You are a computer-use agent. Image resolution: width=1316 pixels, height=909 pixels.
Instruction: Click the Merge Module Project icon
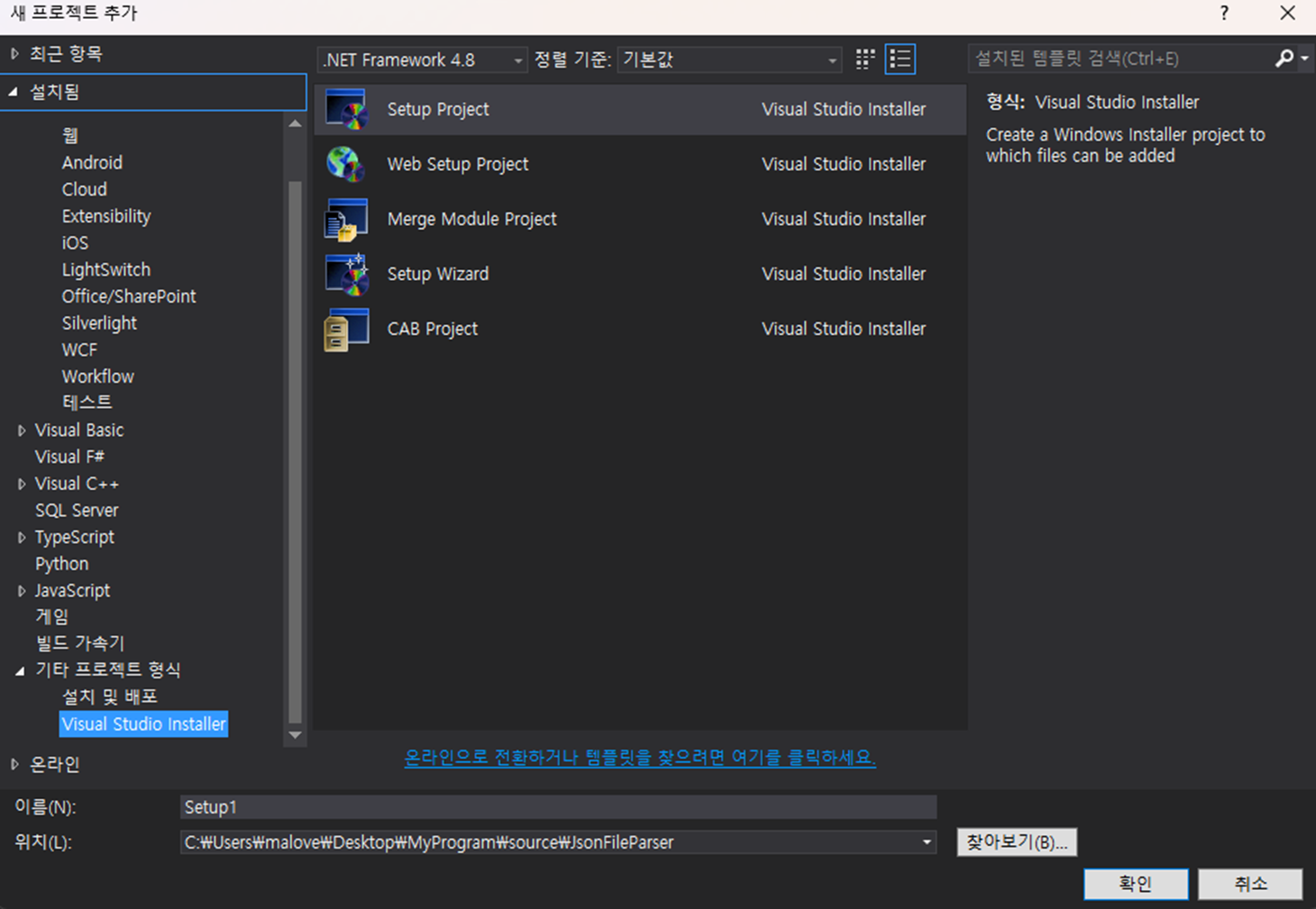[x=346, y=219]
